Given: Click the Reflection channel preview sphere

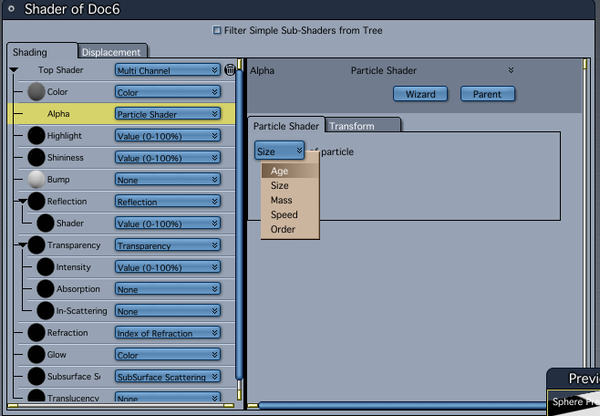Looking at the screenshot, I should [x=36, y=201].
